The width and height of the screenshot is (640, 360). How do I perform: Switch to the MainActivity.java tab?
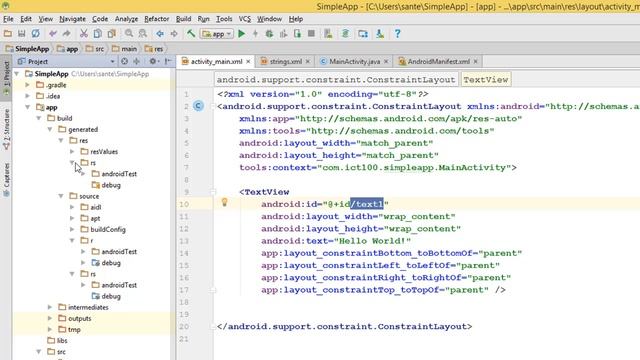click(x=354, y=62)
